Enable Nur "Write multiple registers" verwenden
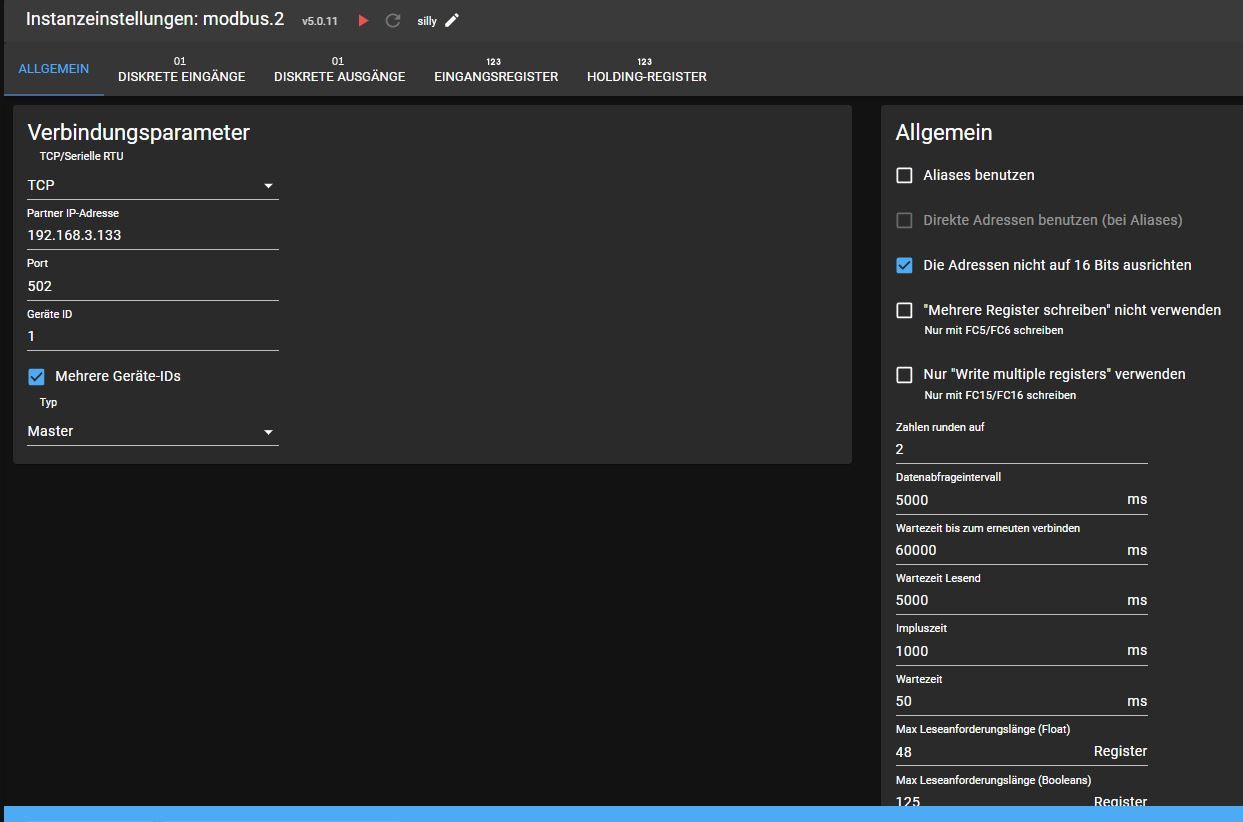Screen dimensions: 1243x822 905,375
